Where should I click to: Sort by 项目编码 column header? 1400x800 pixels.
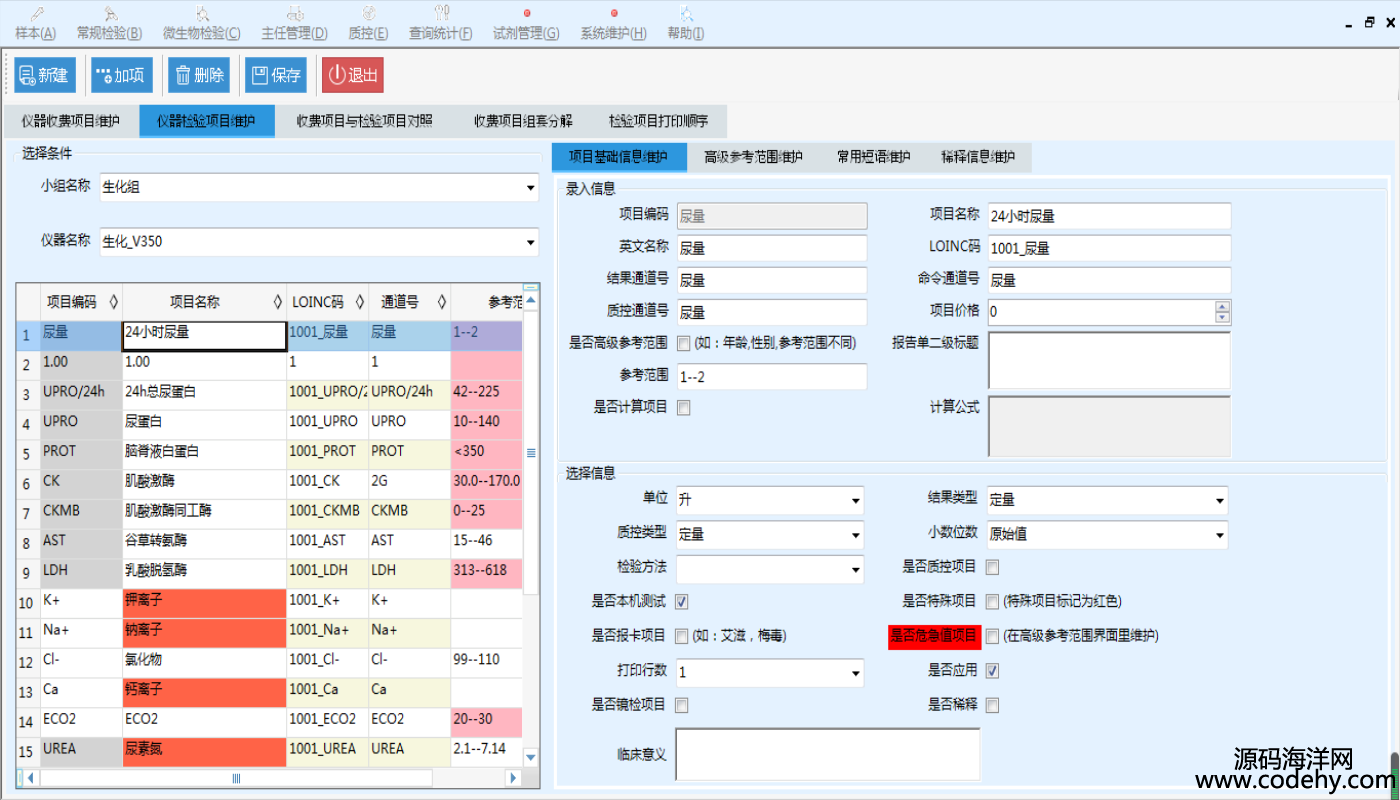79,301
